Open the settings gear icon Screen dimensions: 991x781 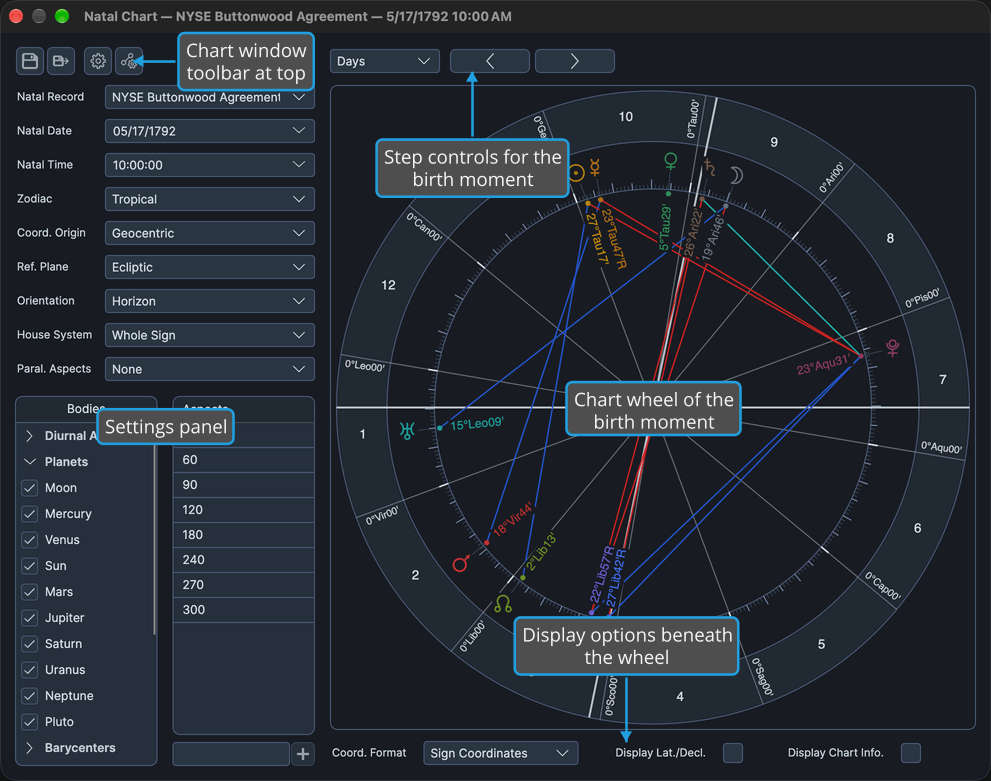point(98,61)
